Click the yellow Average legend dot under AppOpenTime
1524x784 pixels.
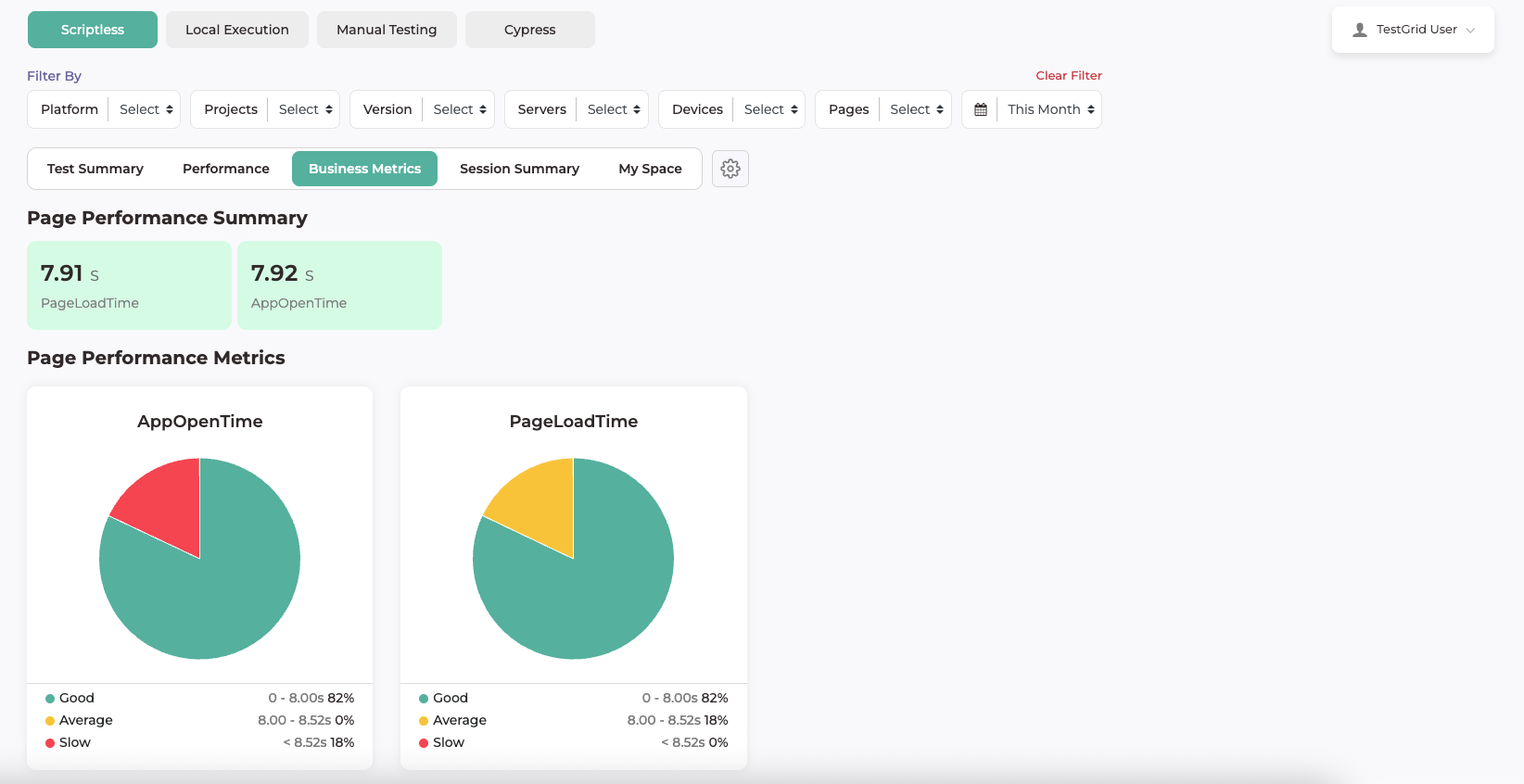[50, 721]
